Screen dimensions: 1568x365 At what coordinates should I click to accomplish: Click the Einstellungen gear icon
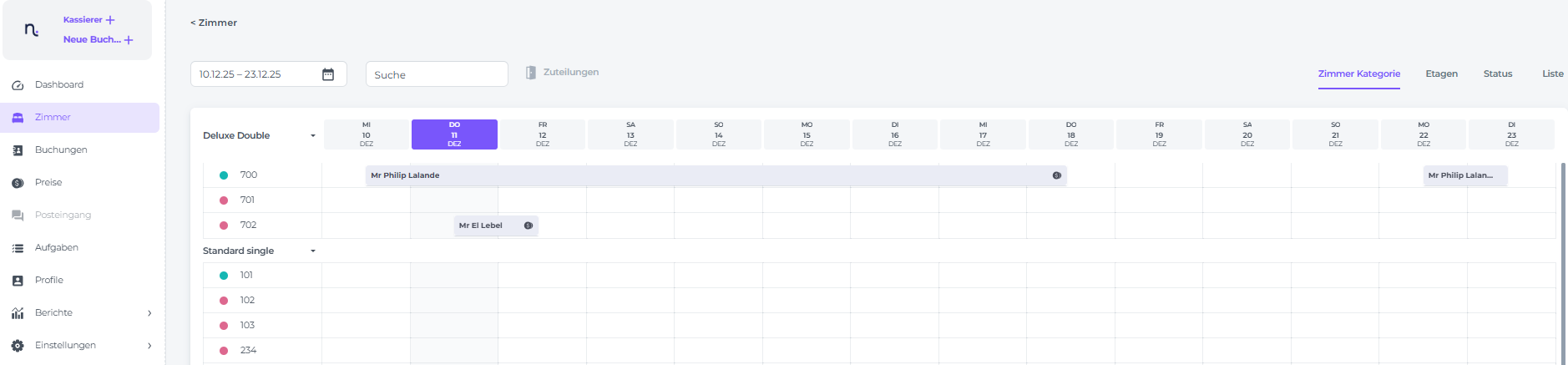(x=18, y=346)
